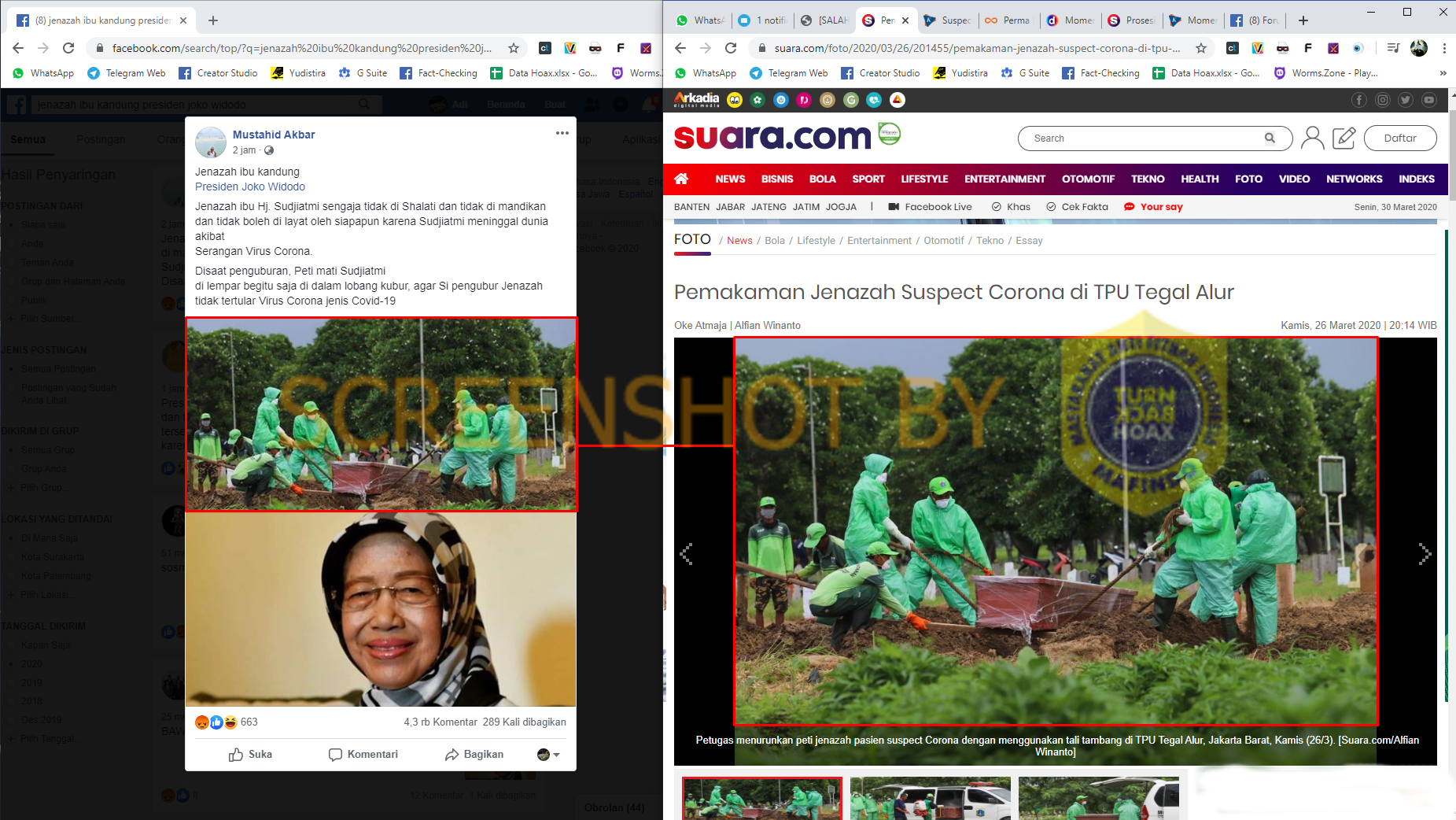Screen dimensions: 1456x820
Task: Reload the suara.com browser window
Action: click(731, 48)
